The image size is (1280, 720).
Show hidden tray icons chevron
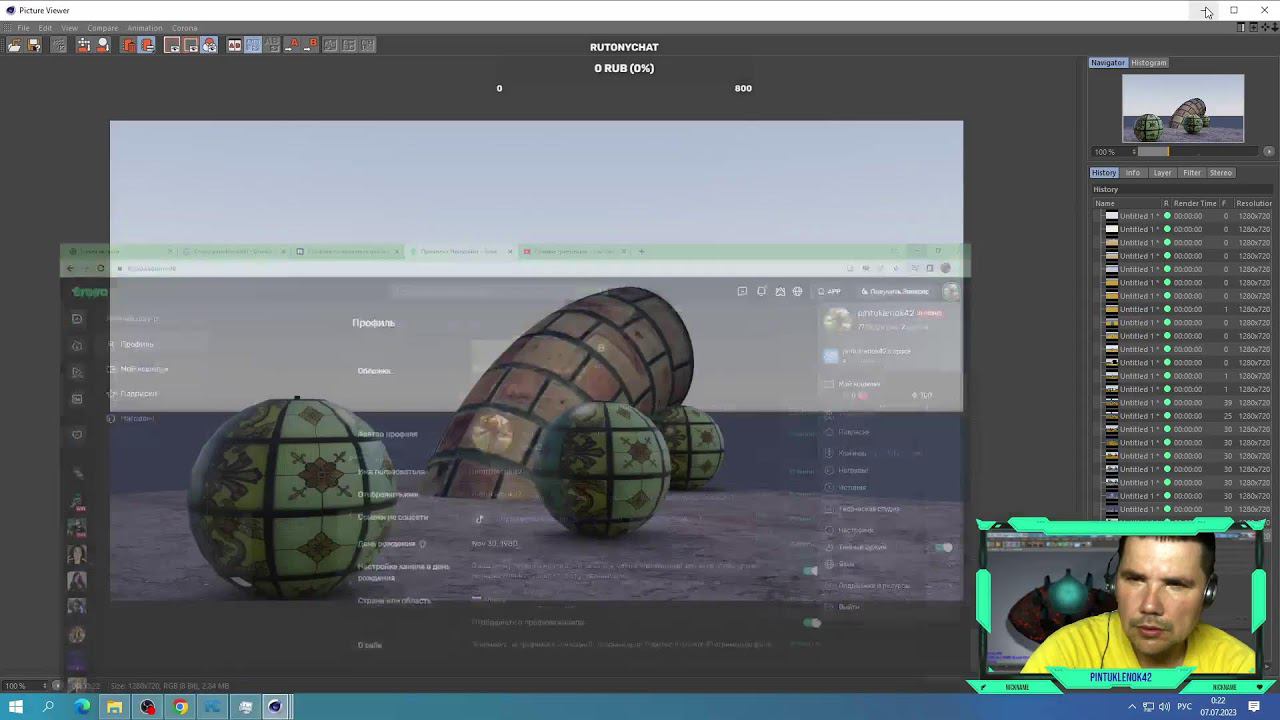1132,707
